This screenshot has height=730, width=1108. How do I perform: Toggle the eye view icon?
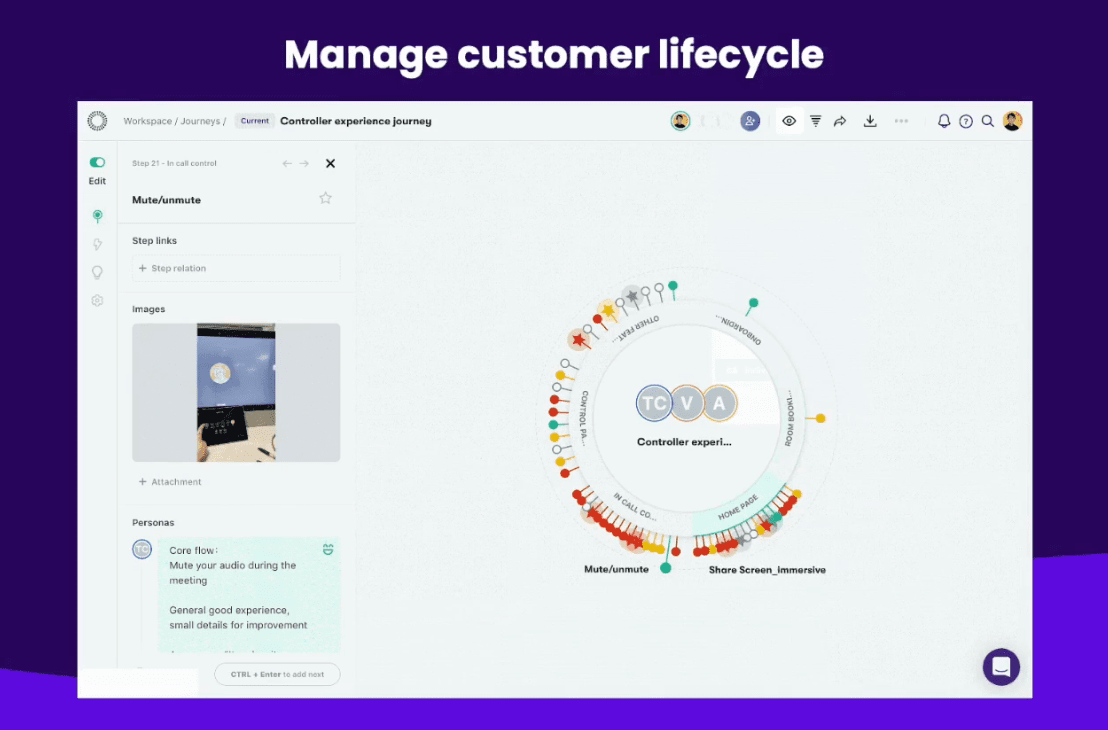789,121
